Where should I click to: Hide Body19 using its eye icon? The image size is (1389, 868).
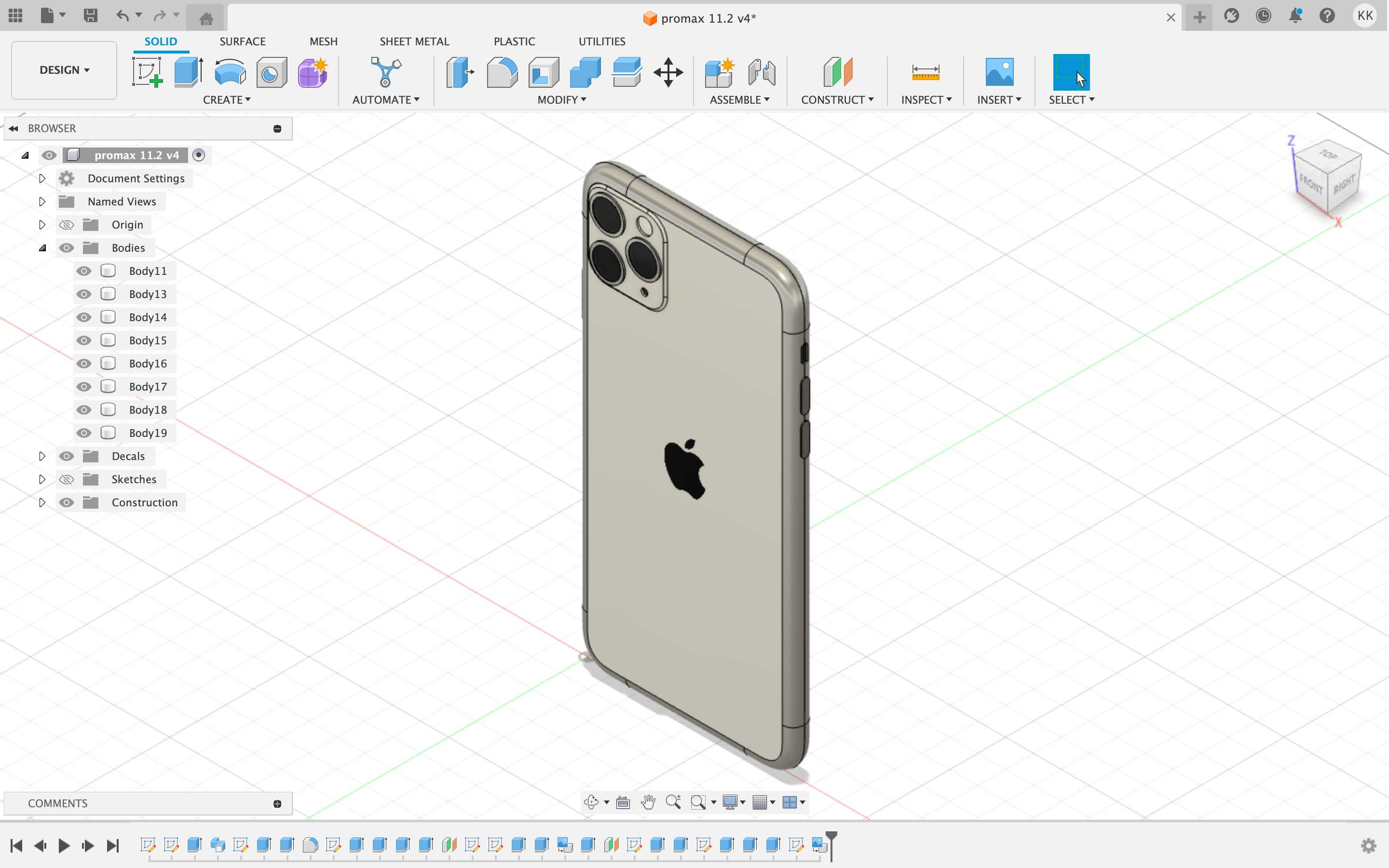(x=84, y=433)
